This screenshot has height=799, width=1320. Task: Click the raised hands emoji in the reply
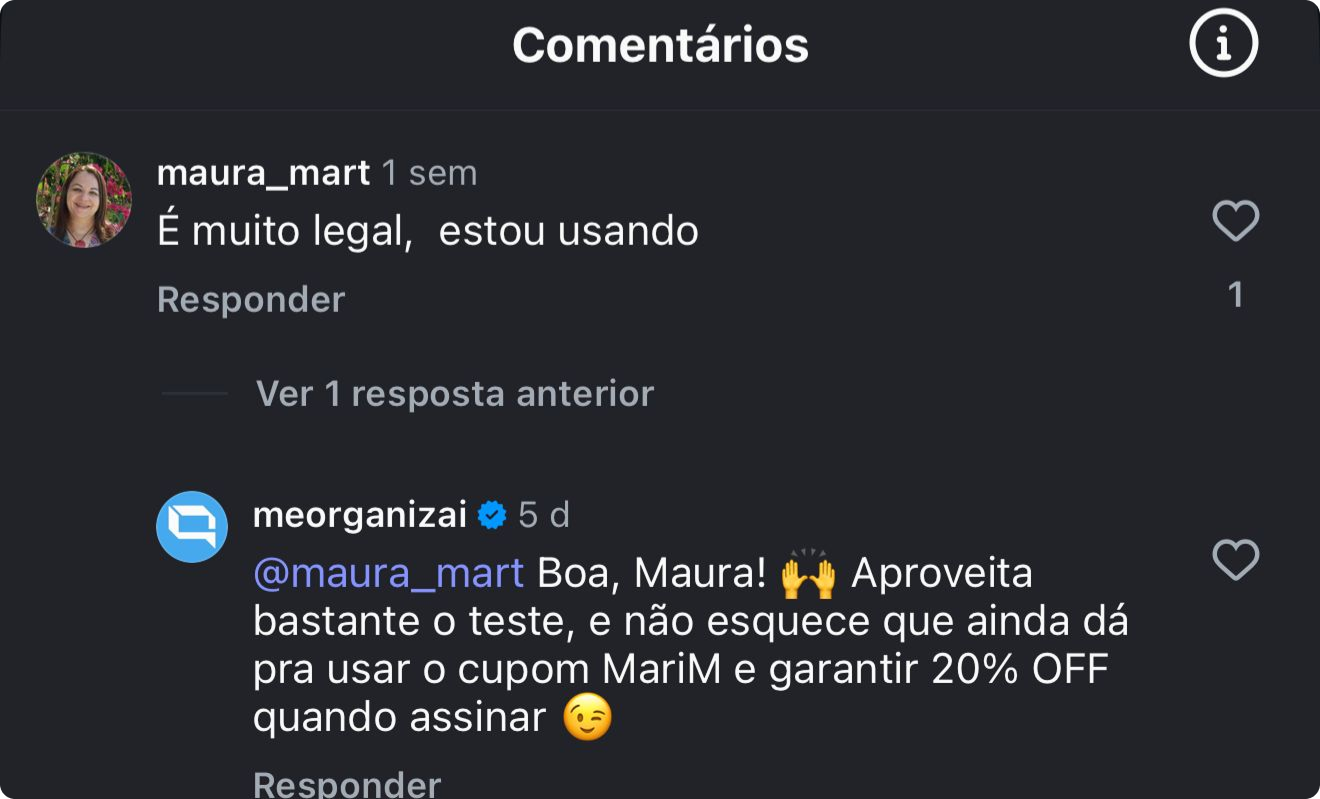807,573
